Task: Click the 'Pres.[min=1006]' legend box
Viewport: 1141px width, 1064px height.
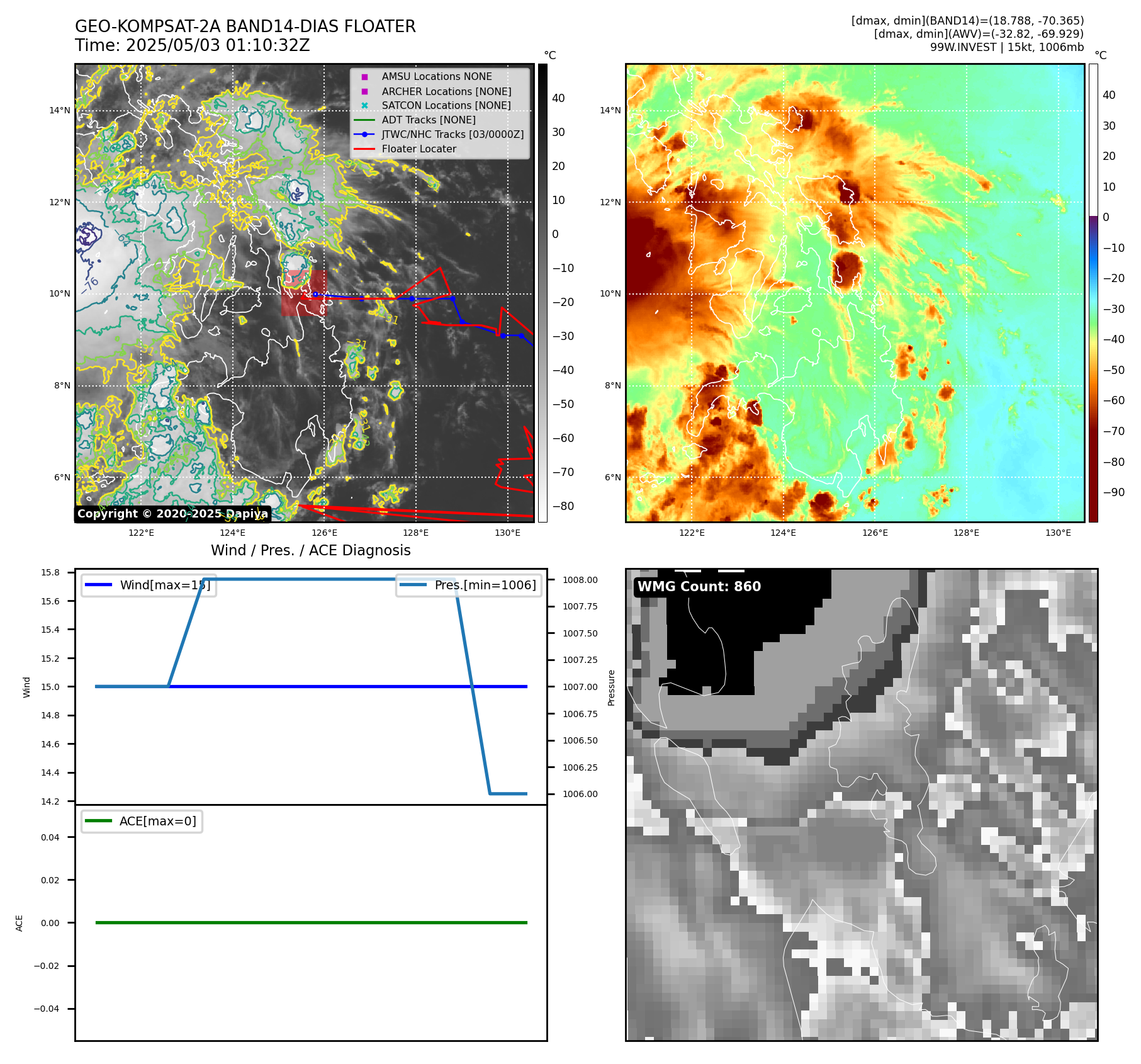Action: tap(469, 585)
